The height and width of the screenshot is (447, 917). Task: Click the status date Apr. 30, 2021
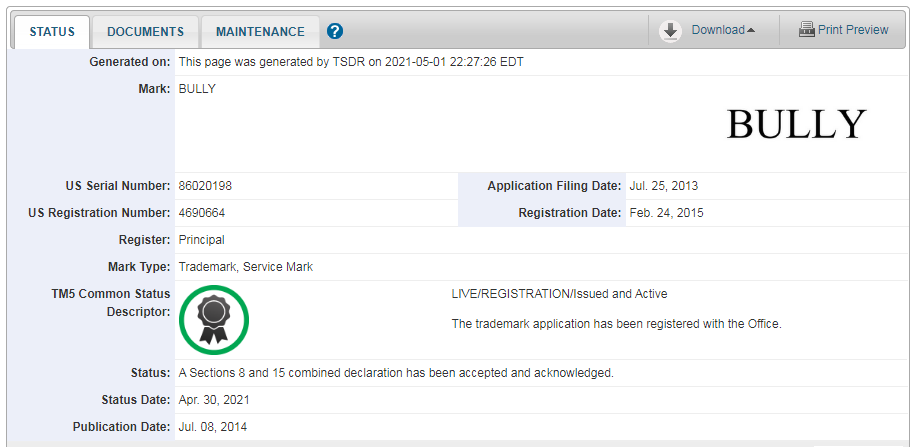point(213,400)
